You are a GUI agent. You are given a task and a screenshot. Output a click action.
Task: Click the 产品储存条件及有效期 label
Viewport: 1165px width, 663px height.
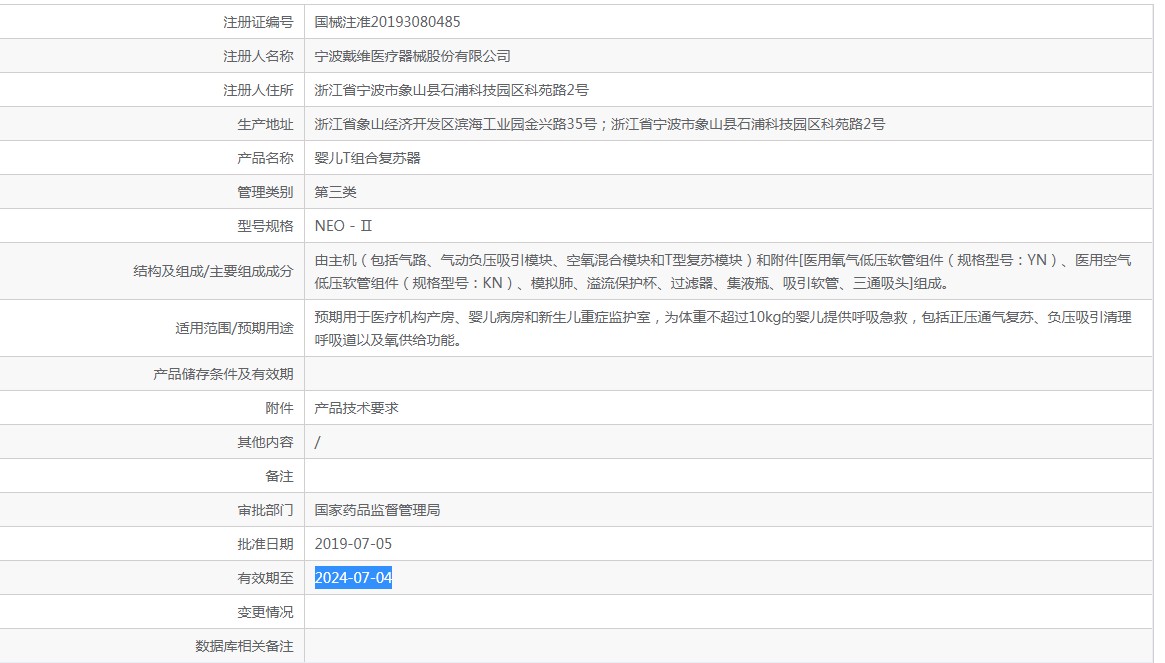pyautogui.click(x=223, y=374)
